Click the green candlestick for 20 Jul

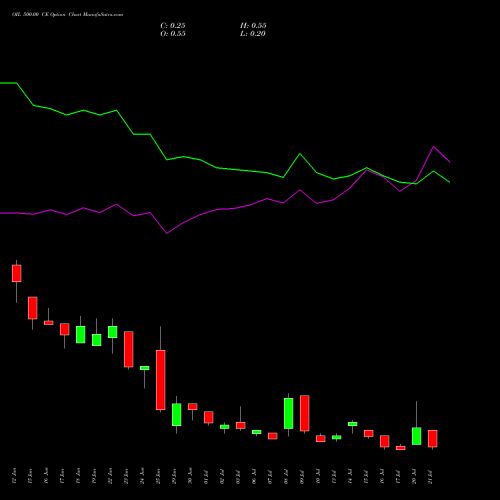pyautogui.click(x=417, y=436)
